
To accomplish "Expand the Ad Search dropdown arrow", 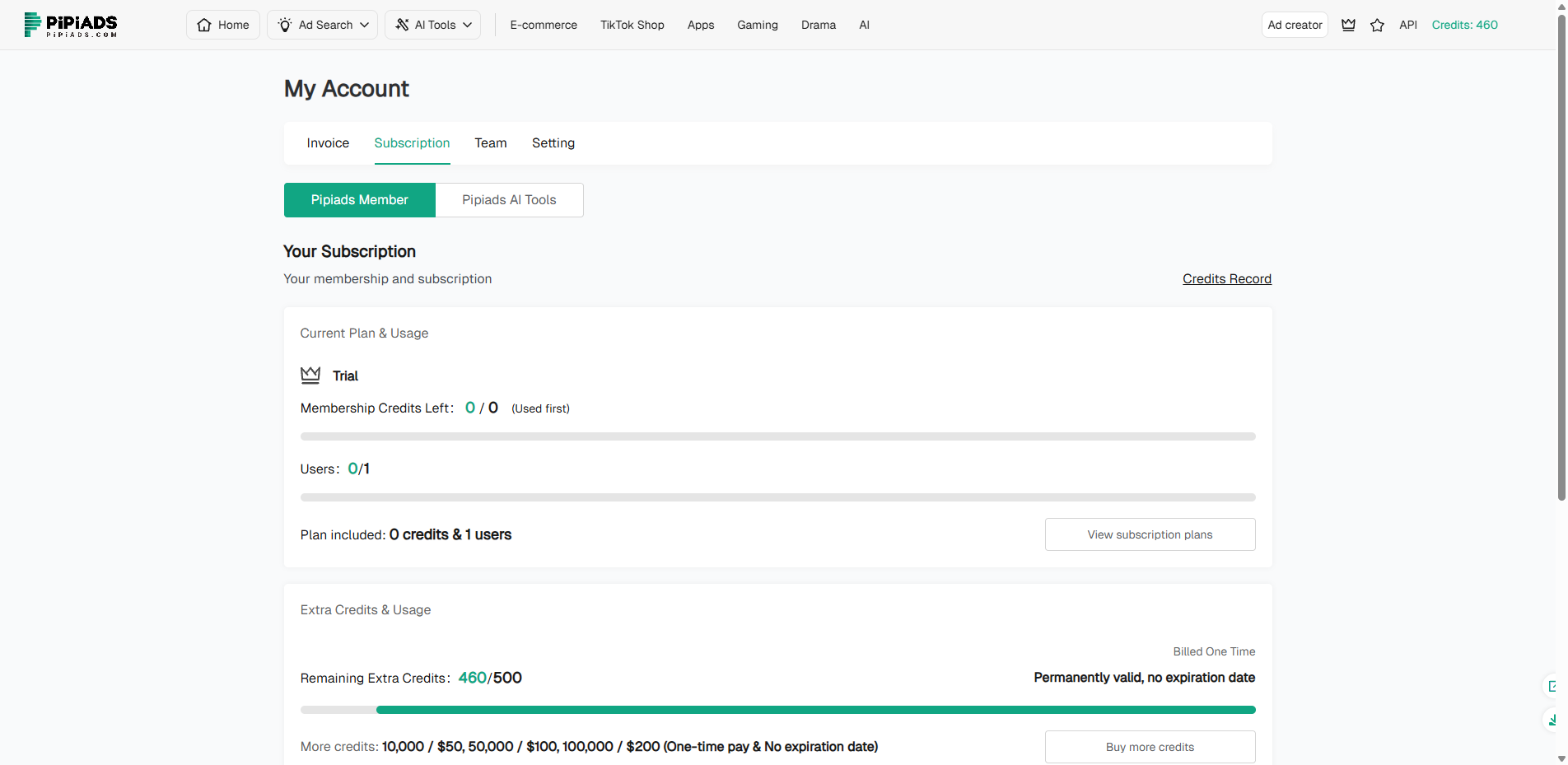I will [364, 25].
